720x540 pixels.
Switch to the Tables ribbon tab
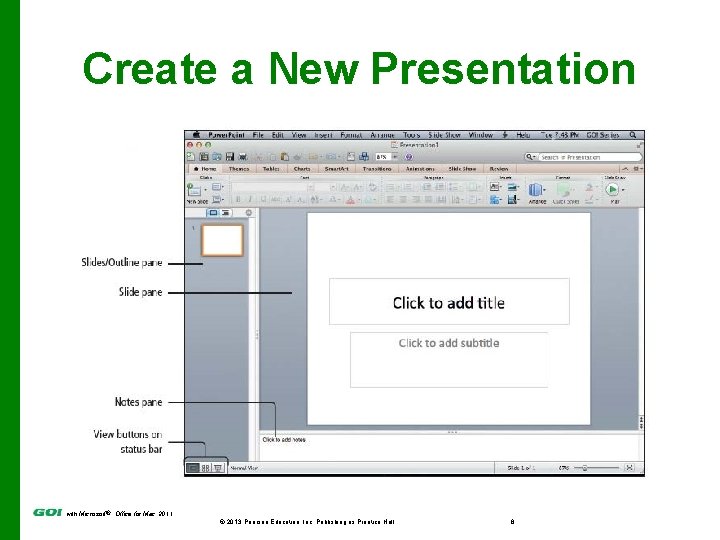point(271,169)
